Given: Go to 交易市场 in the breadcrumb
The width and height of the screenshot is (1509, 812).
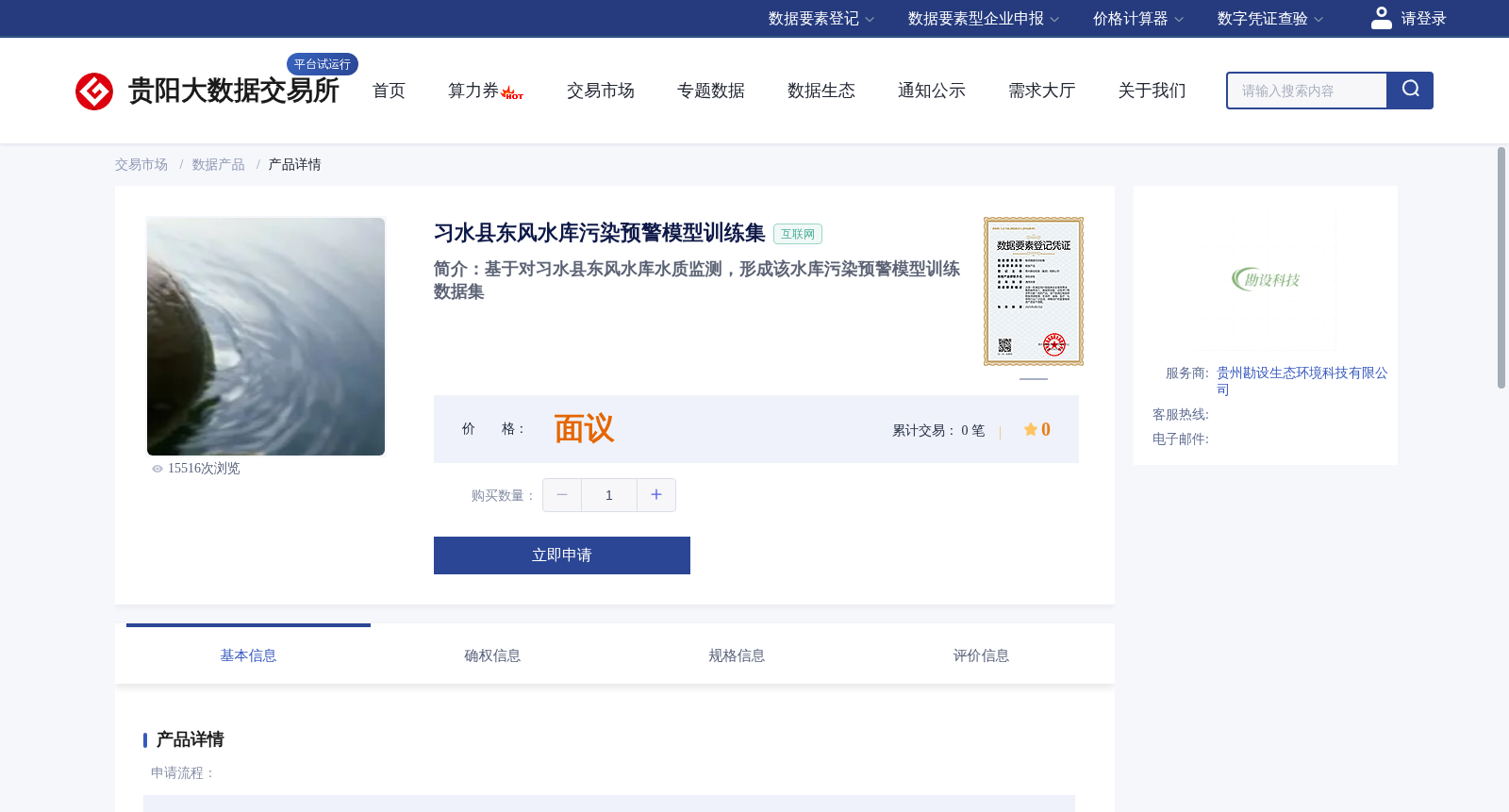Looking at the screenshot, I should tap(141, 165).
